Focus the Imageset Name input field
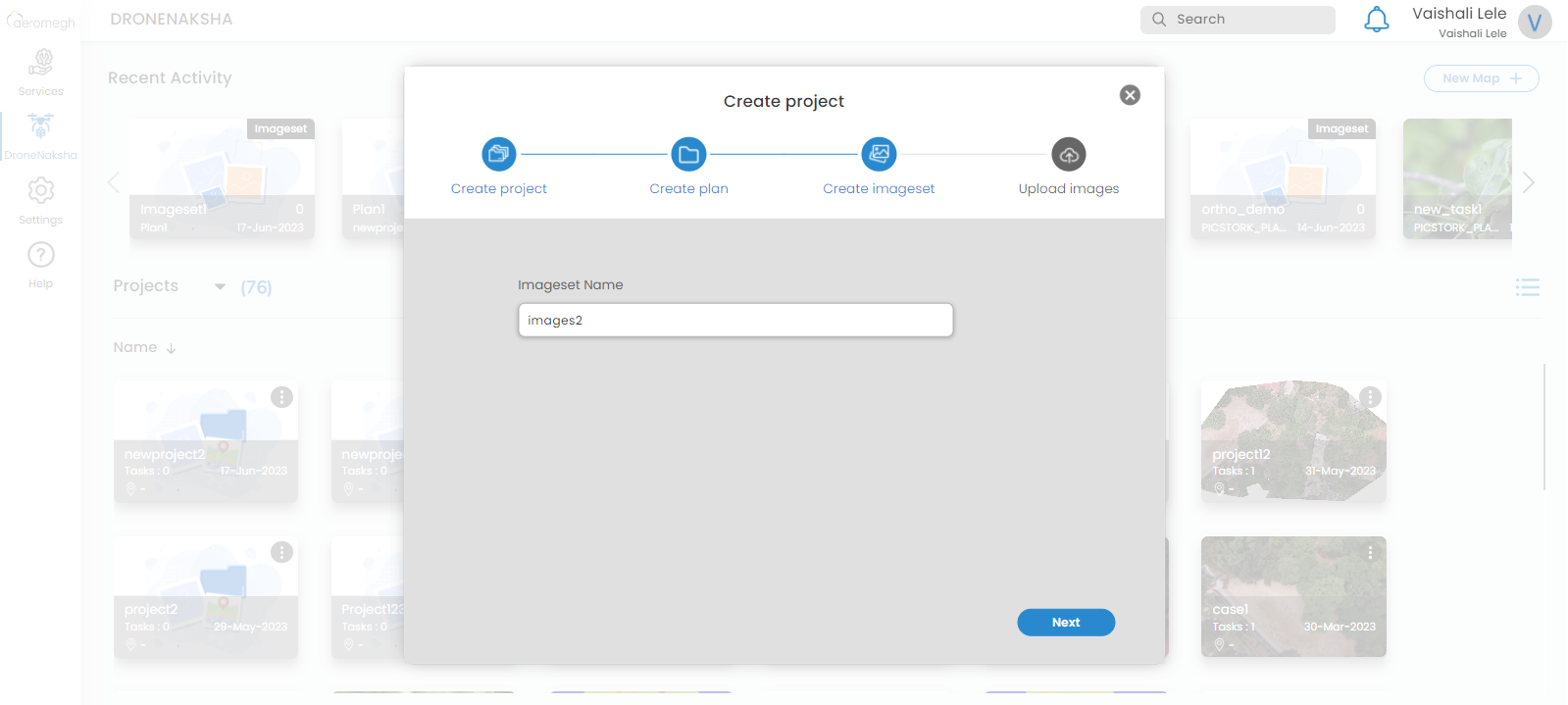Viewport: 1568px width, 705px height. pyautogui.click(x=734, y=321)
